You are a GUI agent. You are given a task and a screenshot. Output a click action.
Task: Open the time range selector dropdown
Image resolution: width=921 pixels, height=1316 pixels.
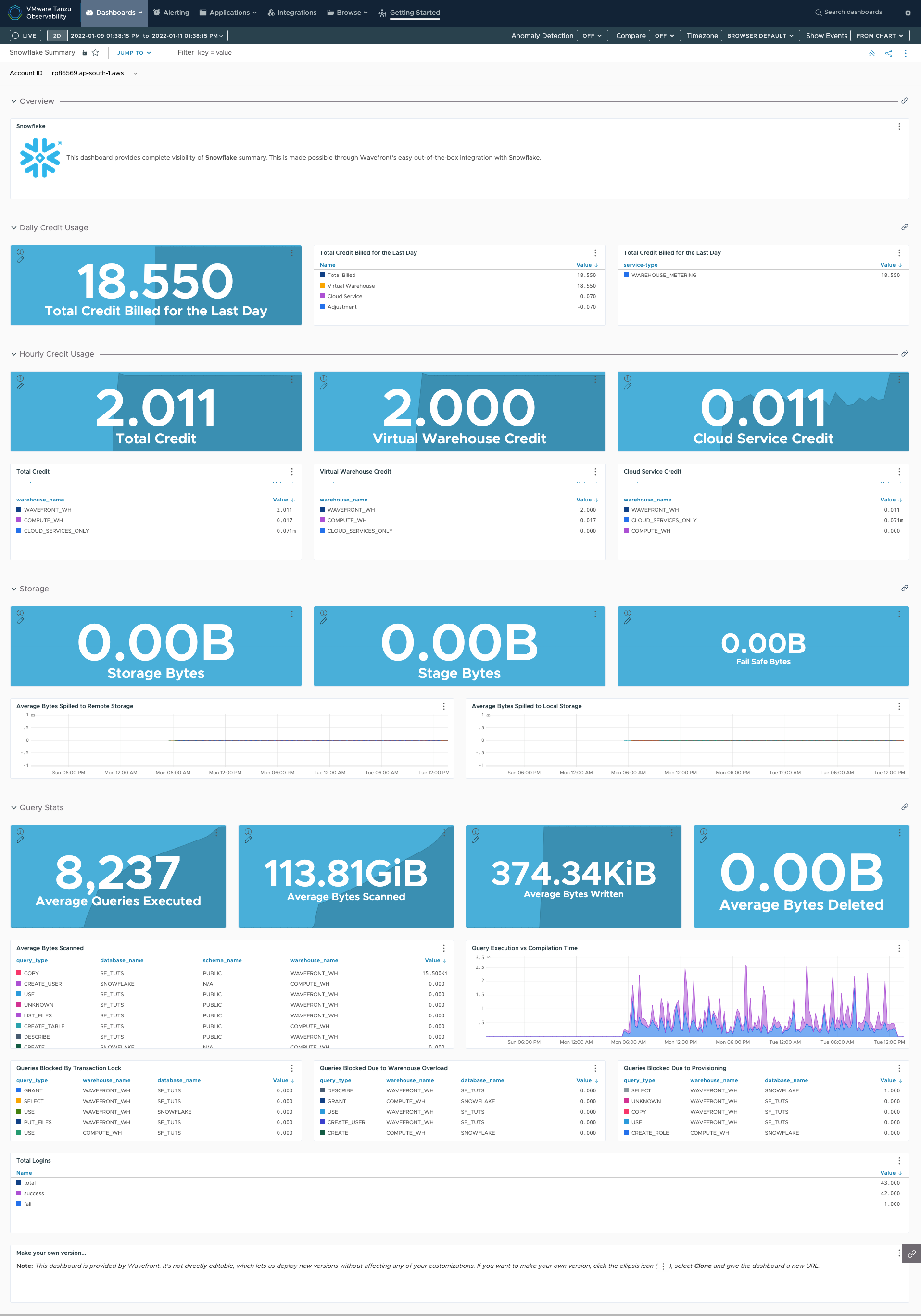147,36
